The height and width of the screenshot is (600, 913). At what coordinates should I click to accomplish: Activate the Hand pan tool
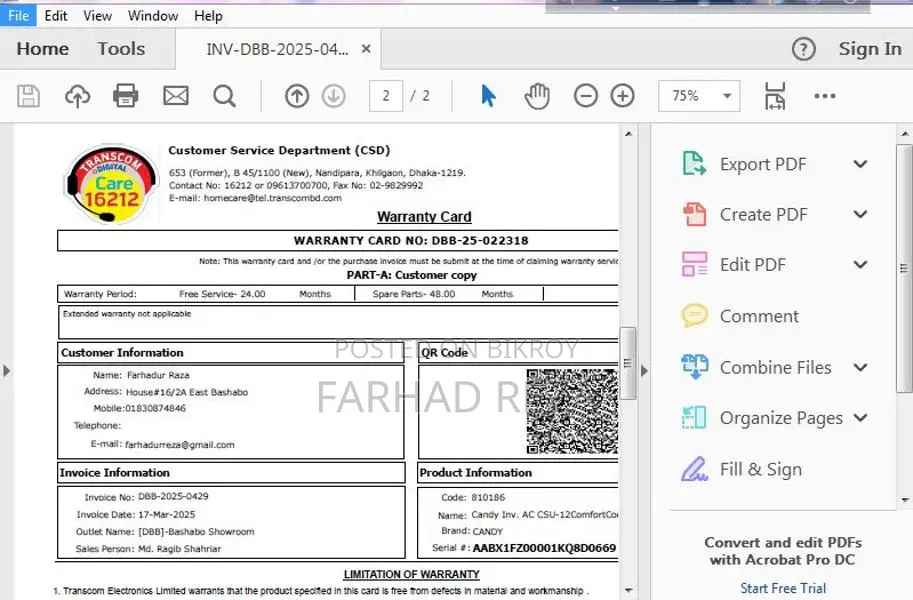tap(537, 96)
